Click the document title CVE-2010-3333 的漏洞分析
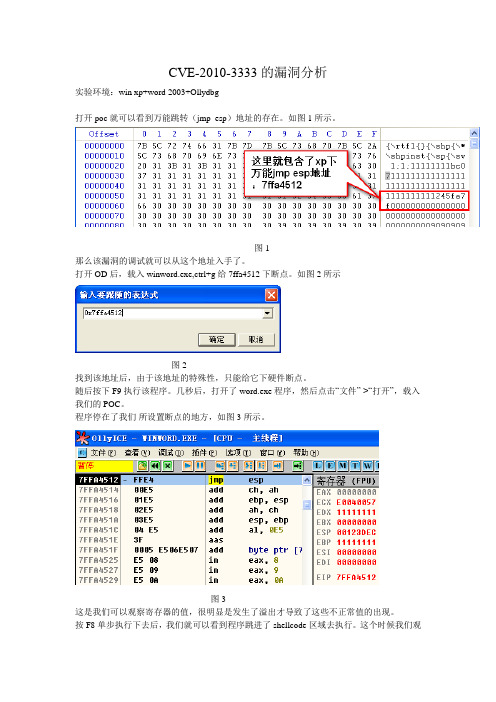The image size is (496, 702). pos(248,72)
